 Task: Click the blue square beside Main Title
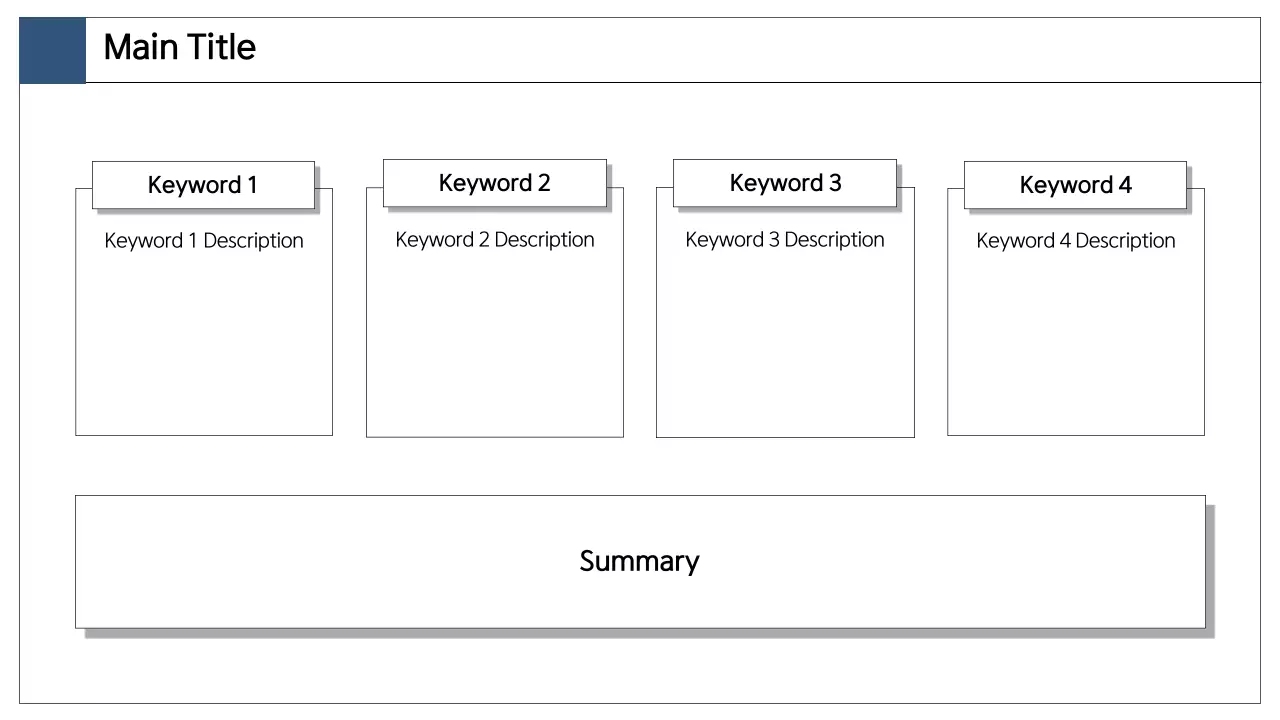pos(52,50)
